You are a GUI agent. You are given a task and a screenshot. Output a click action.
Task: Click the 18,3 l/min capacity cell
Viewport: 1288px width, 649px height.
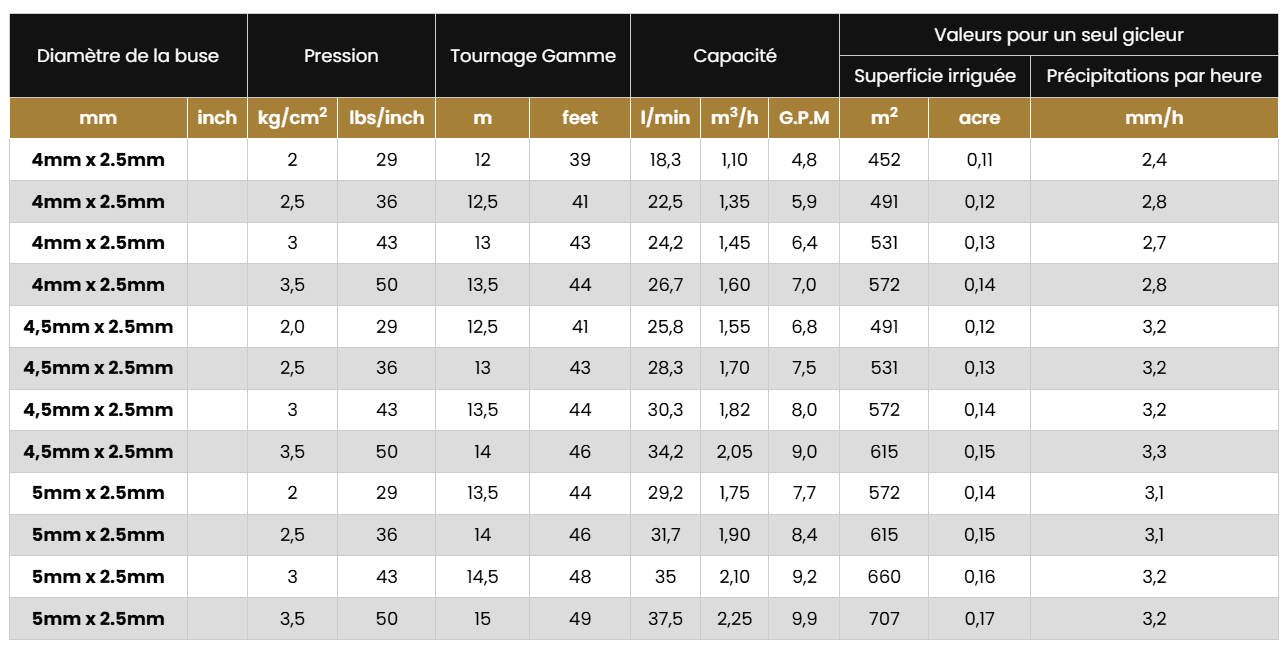[x=665, y=160]
